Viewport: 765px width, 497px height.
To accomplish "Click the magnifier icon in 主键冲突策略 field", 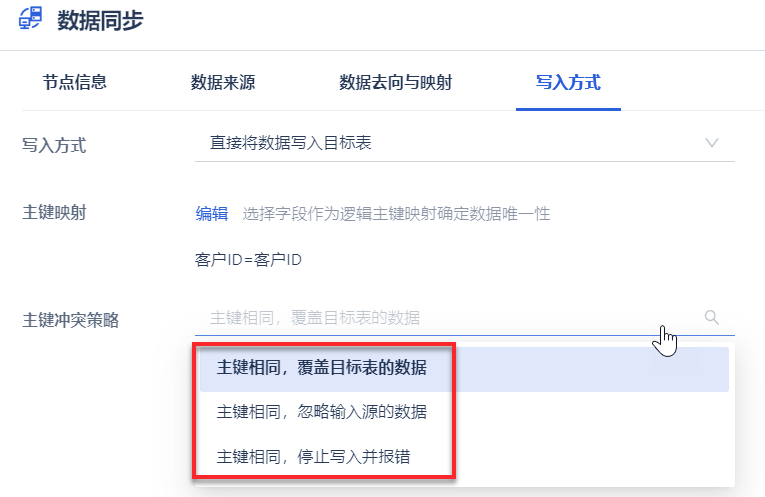I will [712, 318].
